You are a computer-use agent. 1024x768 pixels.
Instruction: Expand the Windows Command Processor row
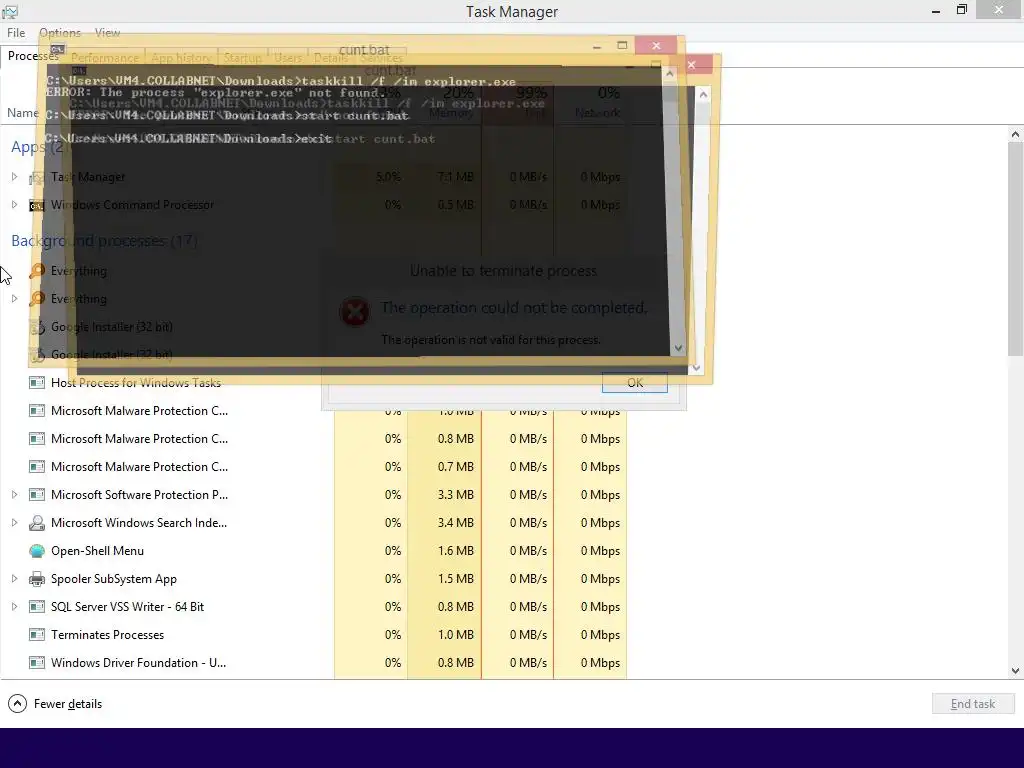14,204
